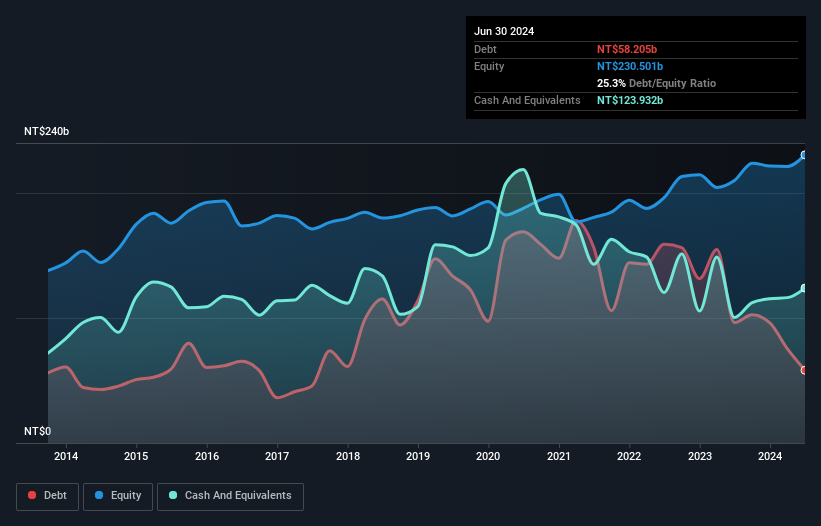Click the 25.3% Debt/Equity Ratio text
The image size is (821, 526).
(x=657, y=83)
